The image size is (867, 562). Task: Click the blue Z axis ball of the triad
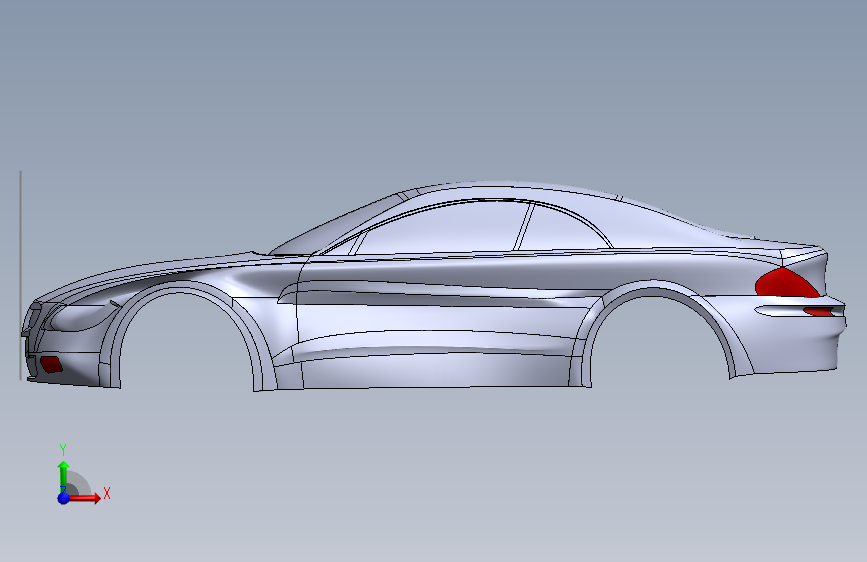click(64, 498)
